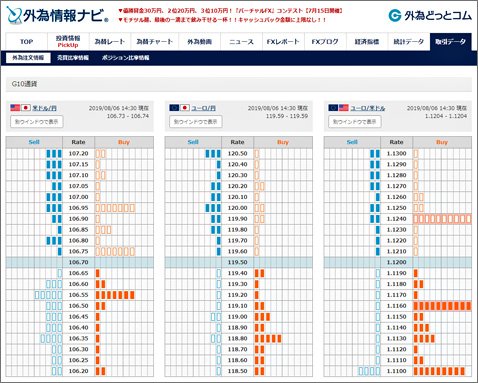The image size is (478, 383).
Task: Click the 107.20 rate cell
Action: [x=78, y=153]
